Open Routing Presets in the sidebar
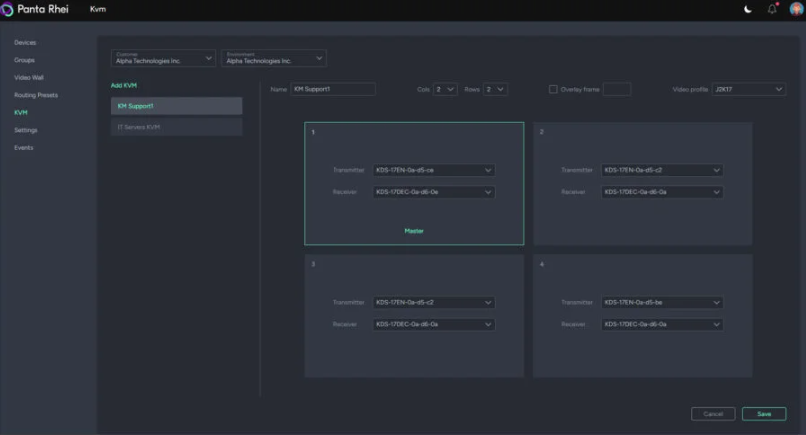The image size is (806, 435). tap(36, 95)
